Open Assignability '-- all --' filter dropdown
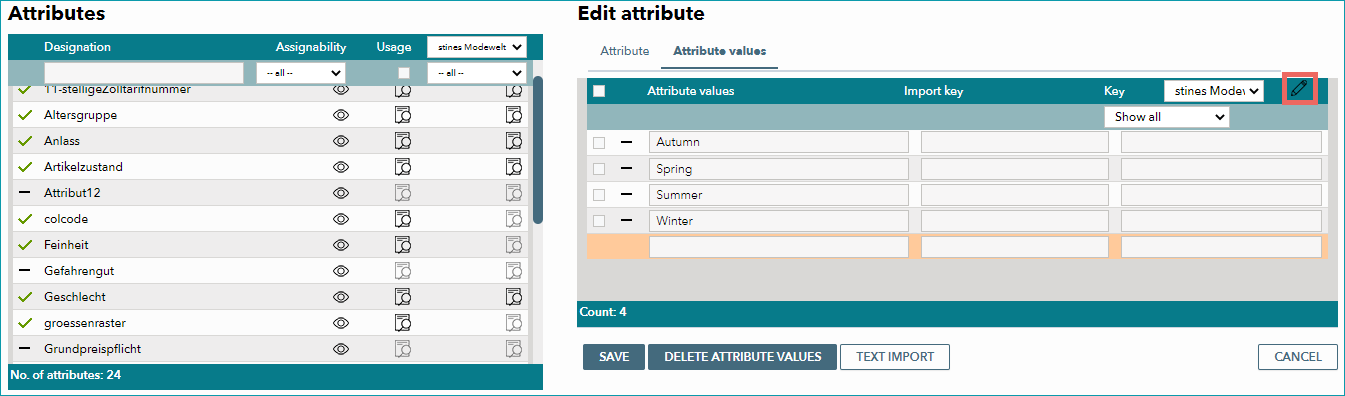The image size is (1345, 396). (301, 73)
